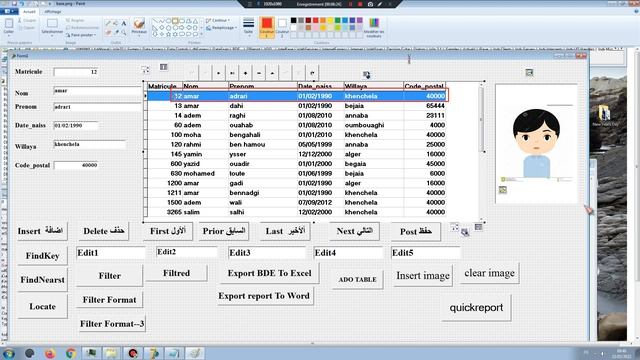Viewport: 640px width, 360px height.
Task: Select the Text tool (A) in Paint
Action: [124, 24]
